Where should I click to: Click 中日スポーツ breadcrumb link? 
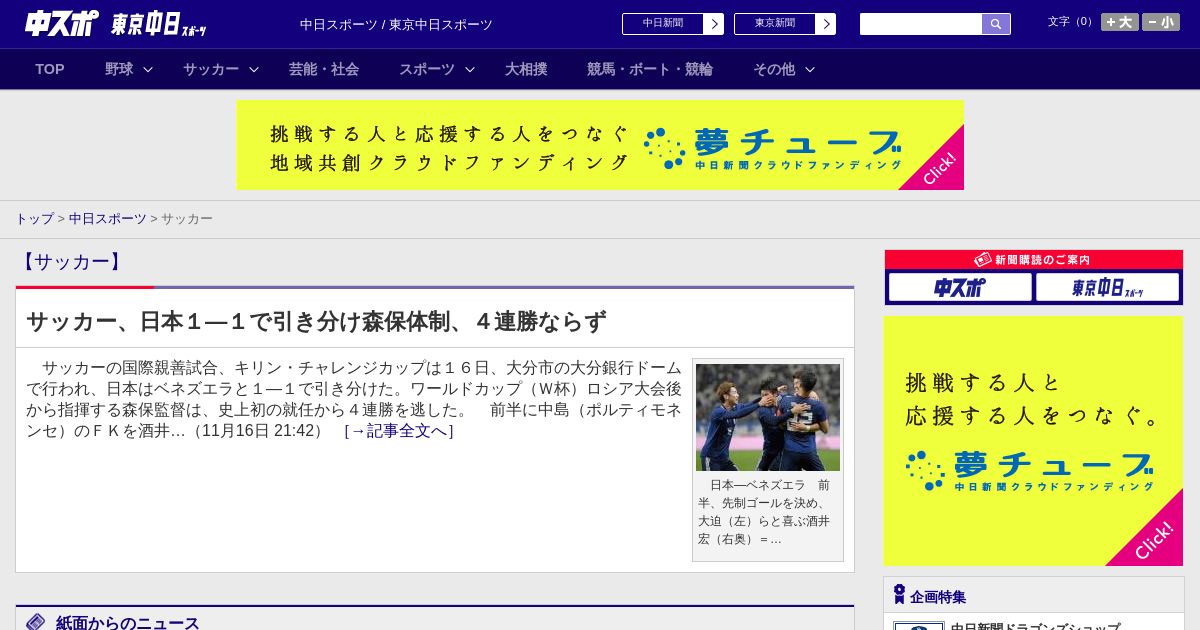tap(108, 218)
